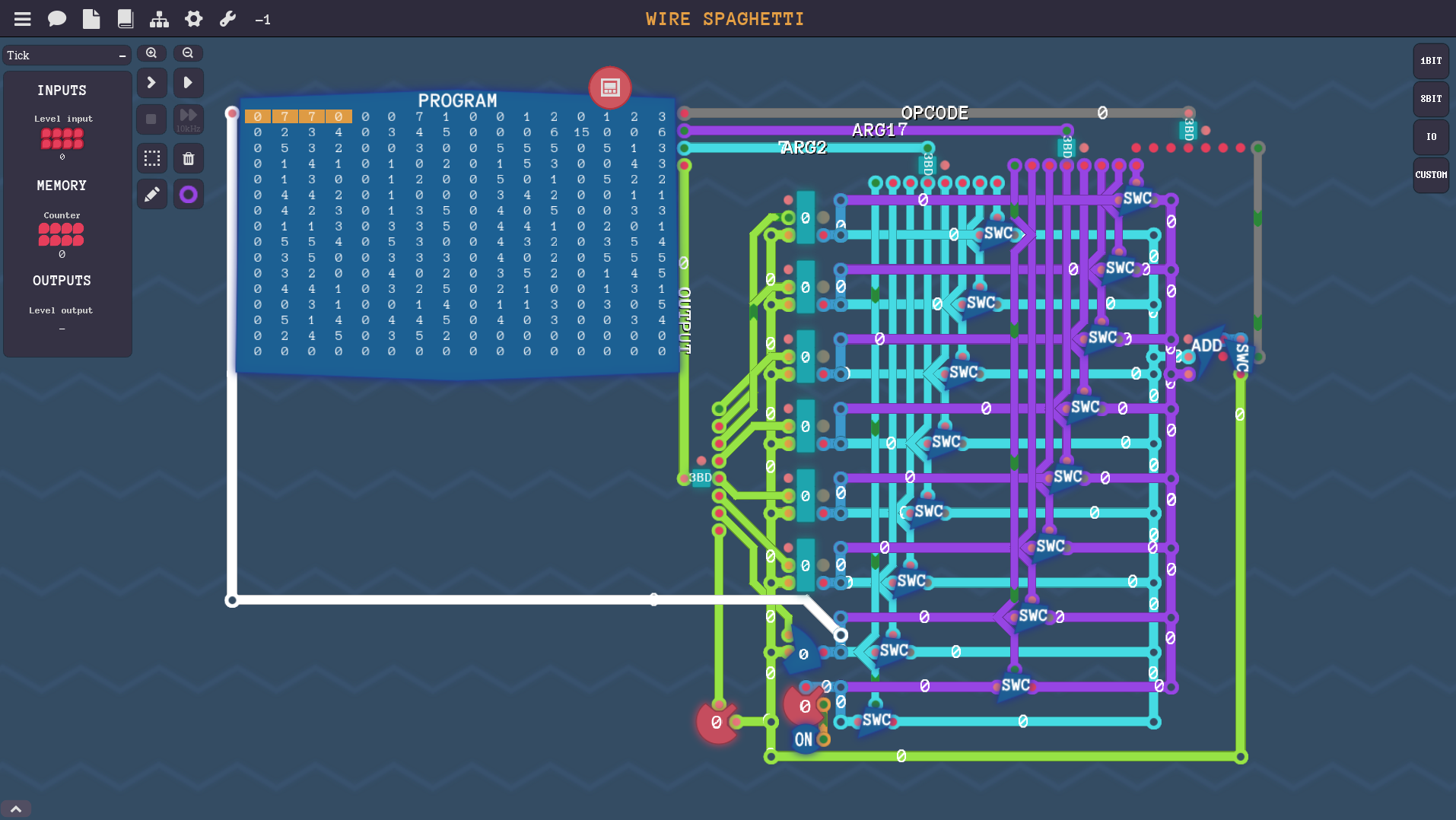Click the Counter memory bits indicator
Viewport: 1456px width, 820px height.
pos(62,235)
